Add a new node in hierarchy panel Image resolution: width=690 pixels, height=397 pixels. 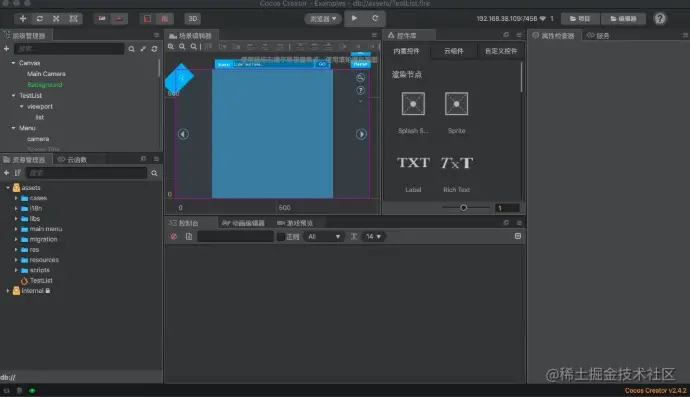pyautogui.click(x=7, y=48)
